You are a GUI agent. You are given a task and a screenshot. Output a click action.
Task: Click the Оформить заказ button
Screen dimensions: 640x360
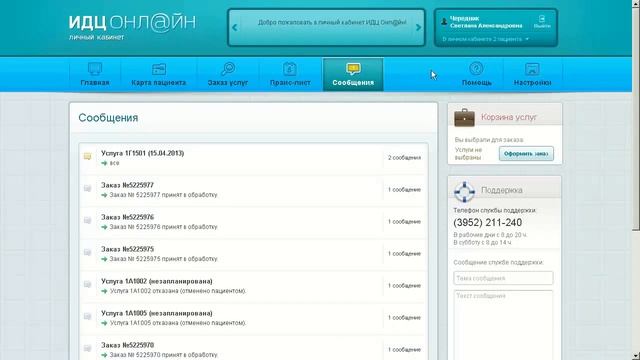tap(526, 154)
